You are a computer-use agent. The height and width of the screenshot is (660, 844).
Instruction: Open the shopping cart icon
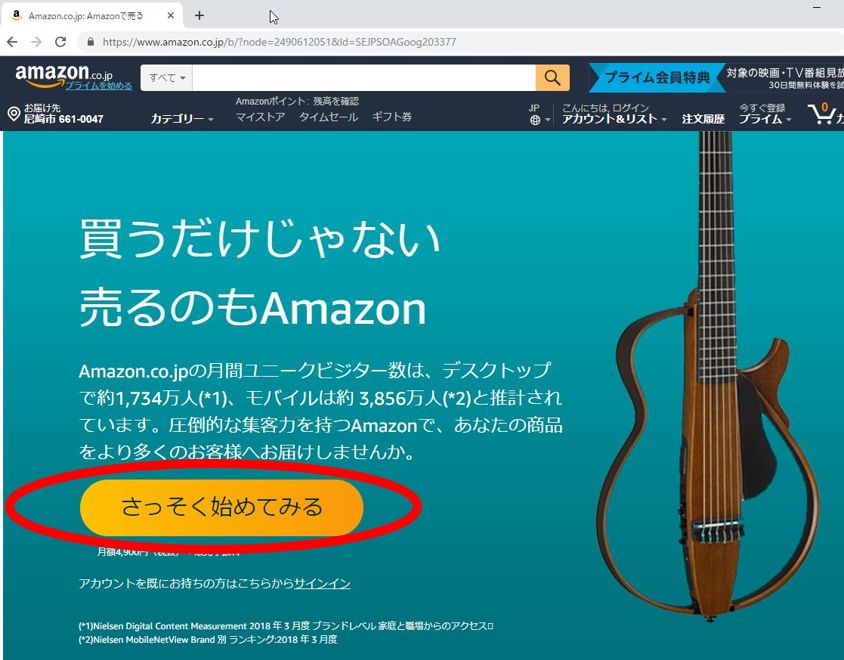coord(822,114)
